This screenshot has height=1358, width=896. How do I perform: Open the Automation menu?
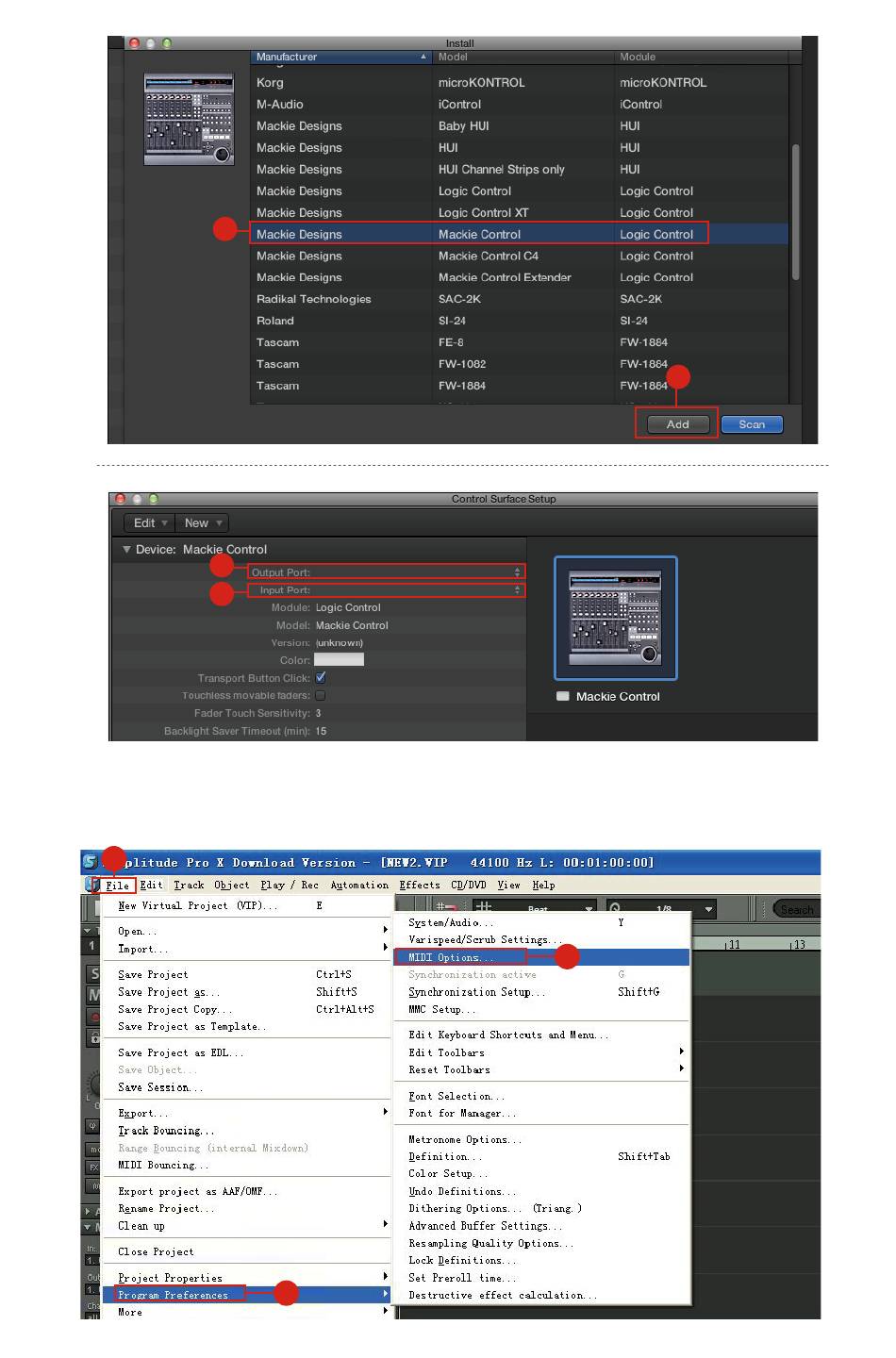click(359, 886)
